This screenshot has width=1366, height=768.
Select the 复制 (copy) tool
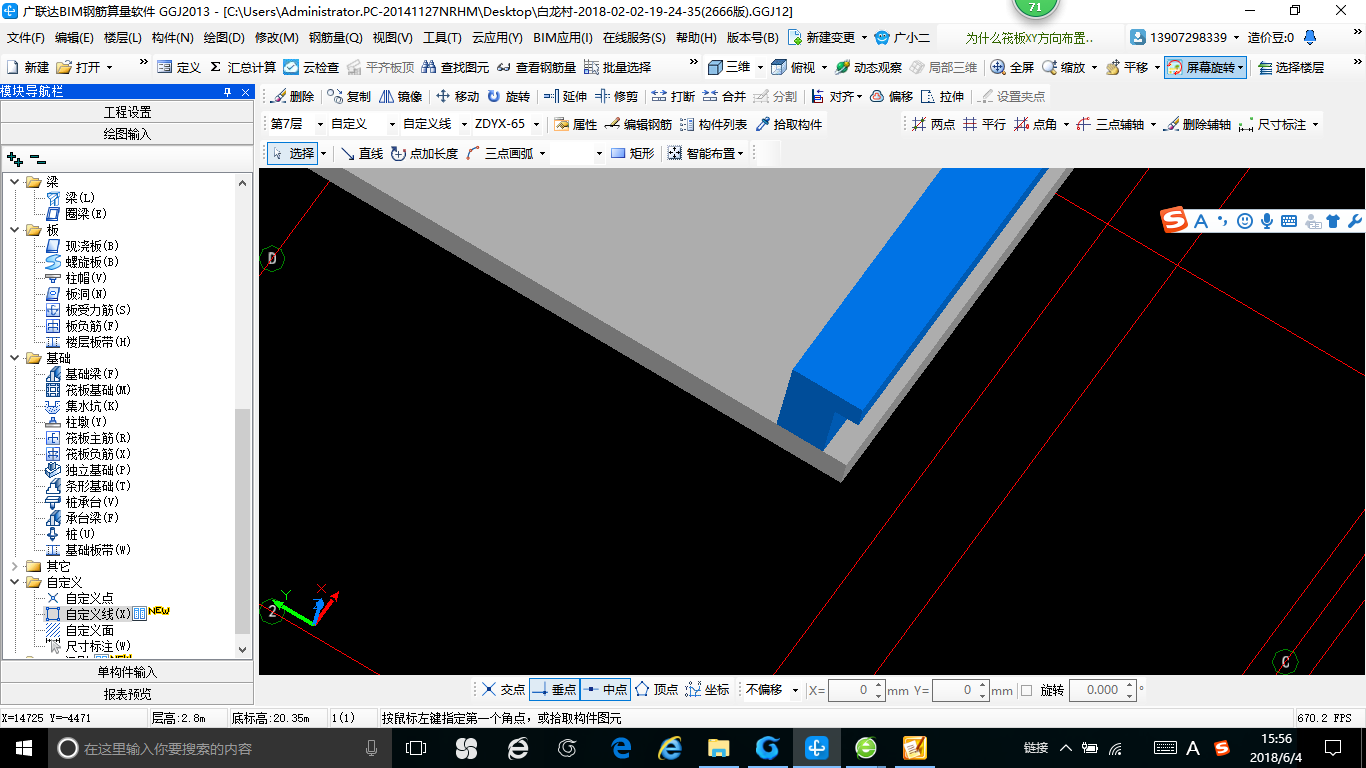click(x=348, y=97)
